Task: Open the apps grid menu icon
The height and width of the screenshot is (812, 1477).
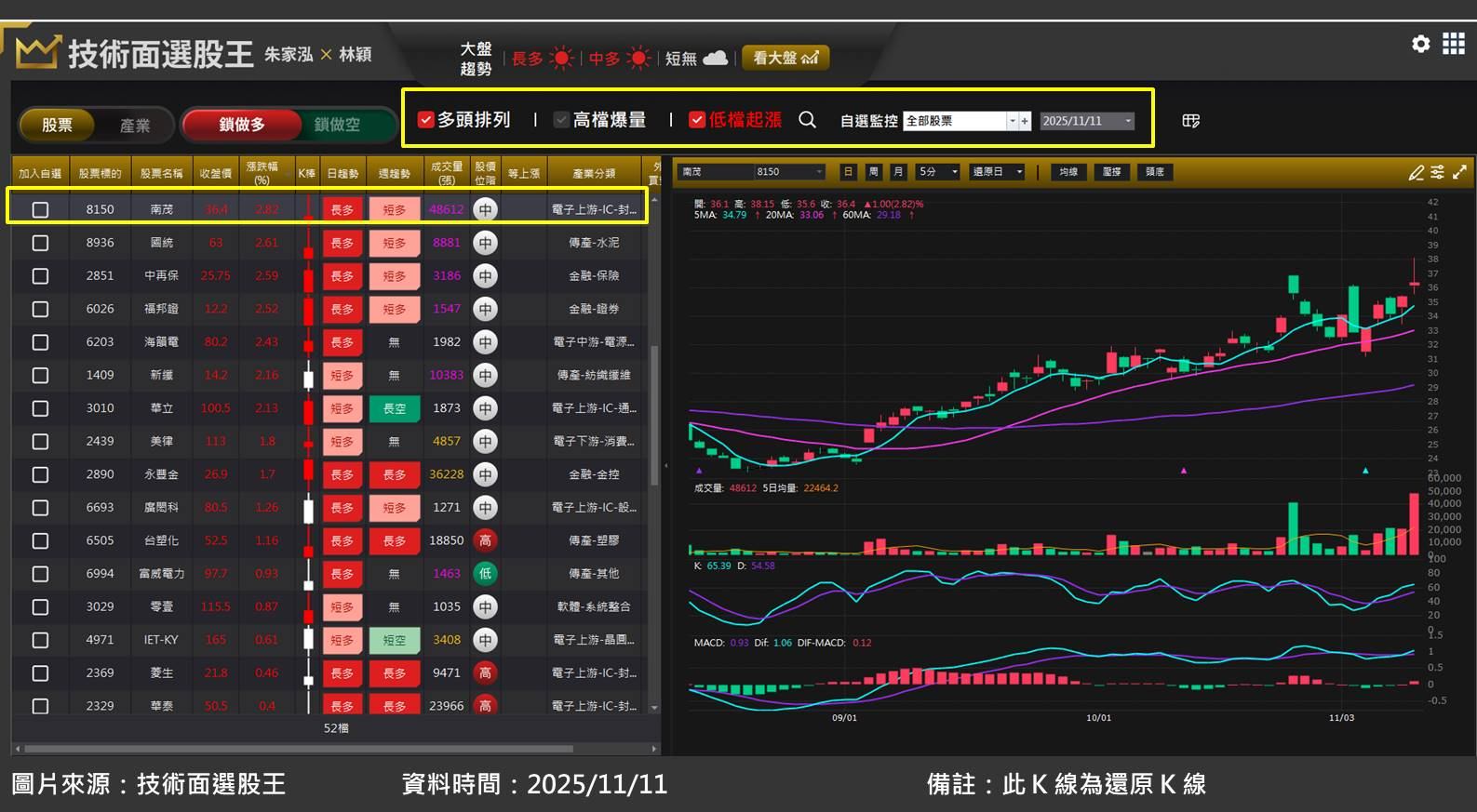Action: point(1454,44)
